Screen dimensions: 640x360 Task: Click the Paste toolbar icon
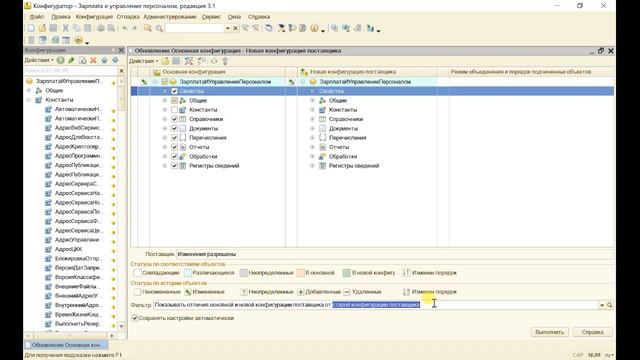tap(88, 28)
